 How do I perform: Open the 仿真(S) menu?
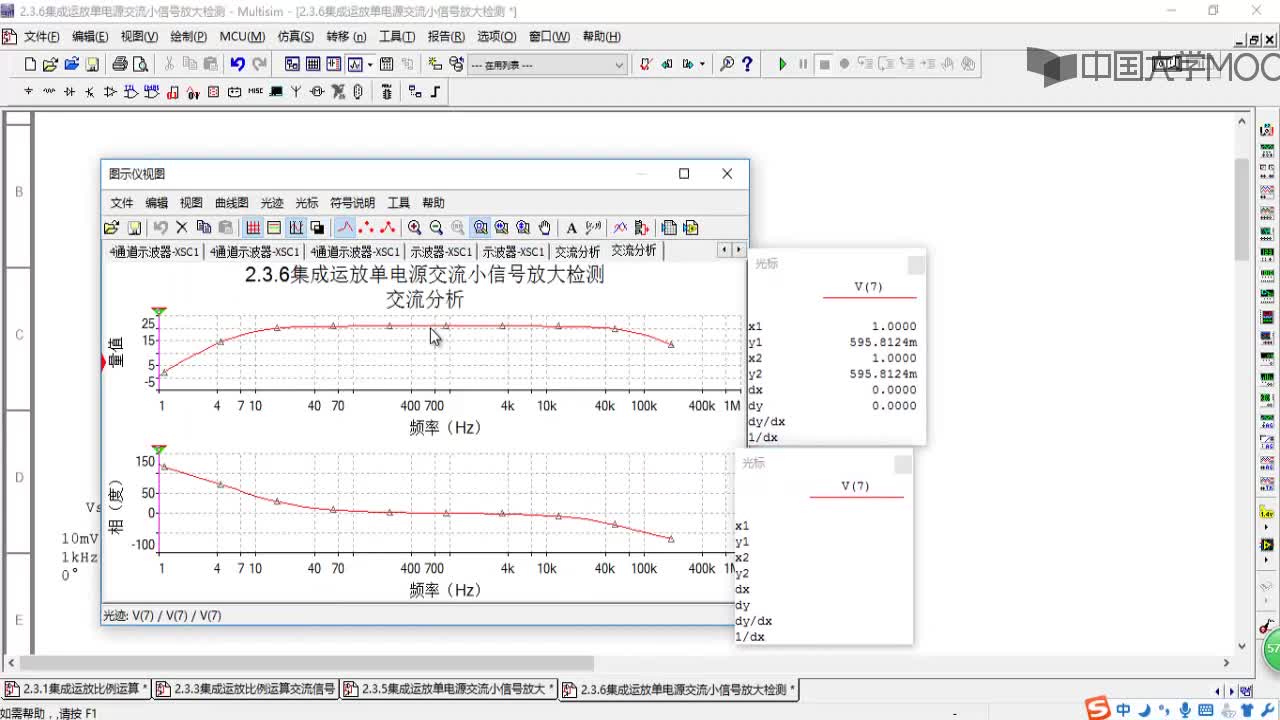295,37
